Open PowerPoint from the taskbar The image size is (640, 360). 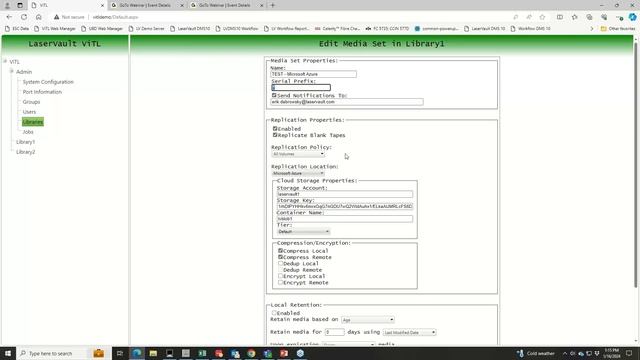pos(284,353)
